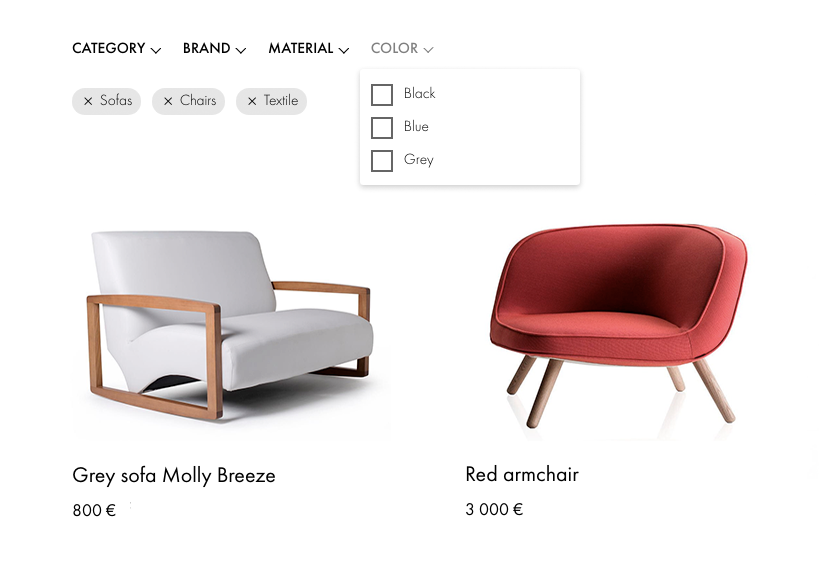819x562 pixels.
Task: Open the BRAND filter dropdown
Action: [x=214, y=49]
